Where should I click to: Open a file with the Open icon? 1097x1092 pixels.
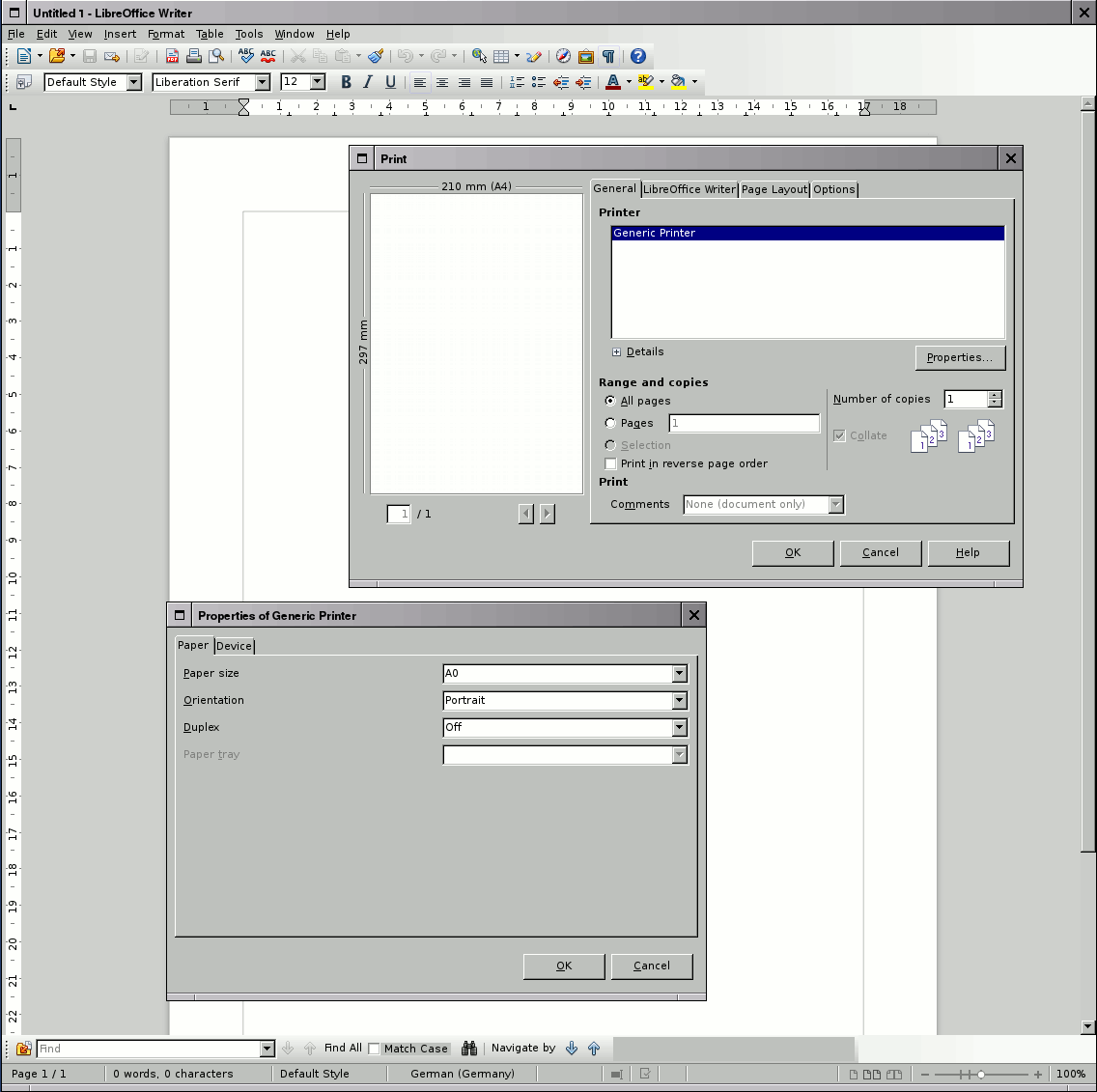coord(57,56)
